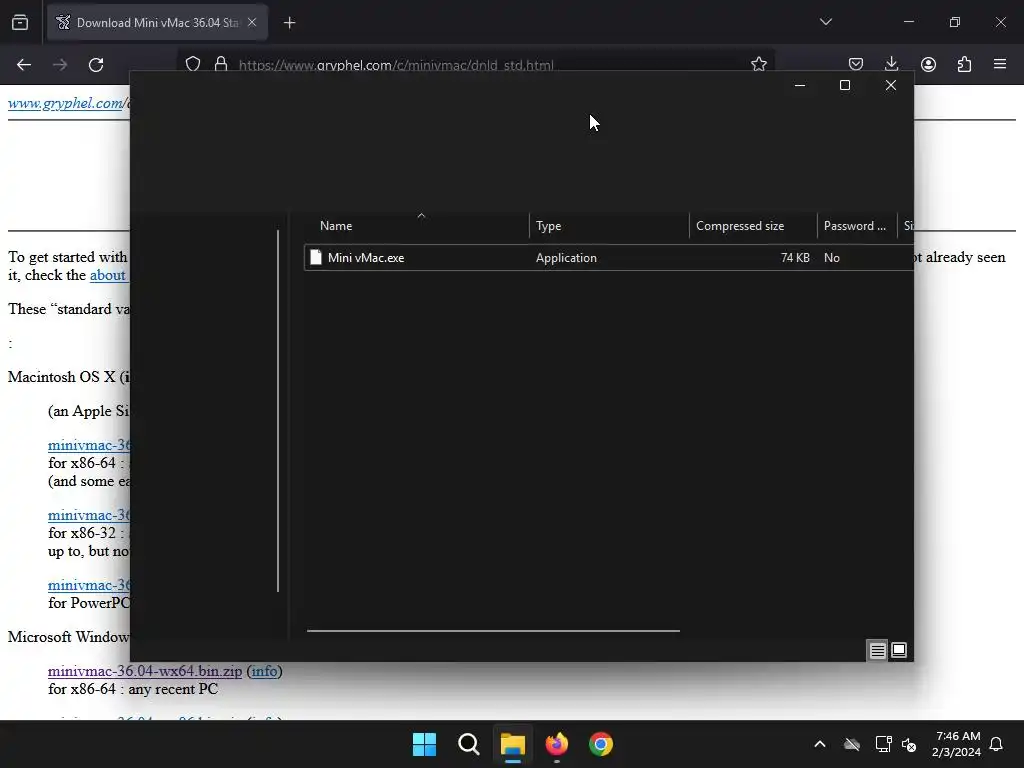
Task: Open Firefox recent browsing view icon
Action: (20, 23)
